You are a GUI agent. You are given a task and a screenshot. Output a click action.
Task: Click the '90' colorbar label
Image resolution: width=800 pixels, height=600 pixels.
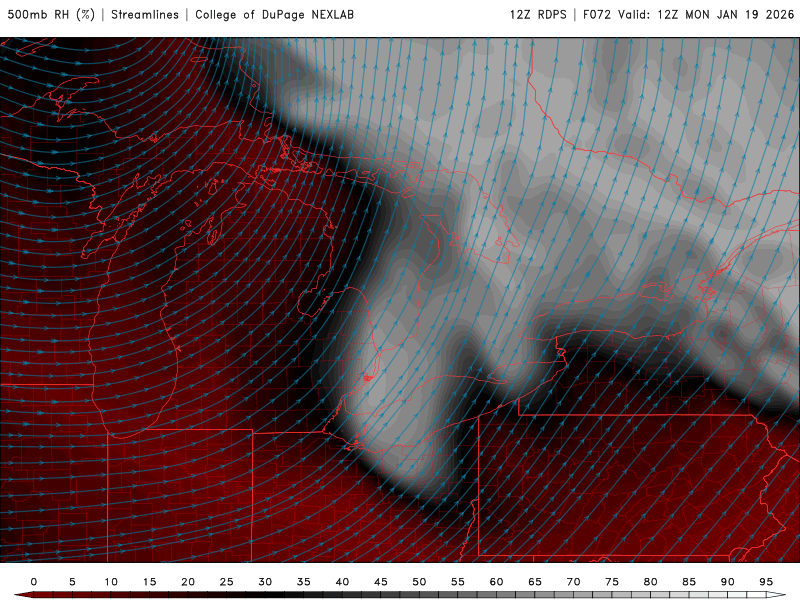(727, 582)
